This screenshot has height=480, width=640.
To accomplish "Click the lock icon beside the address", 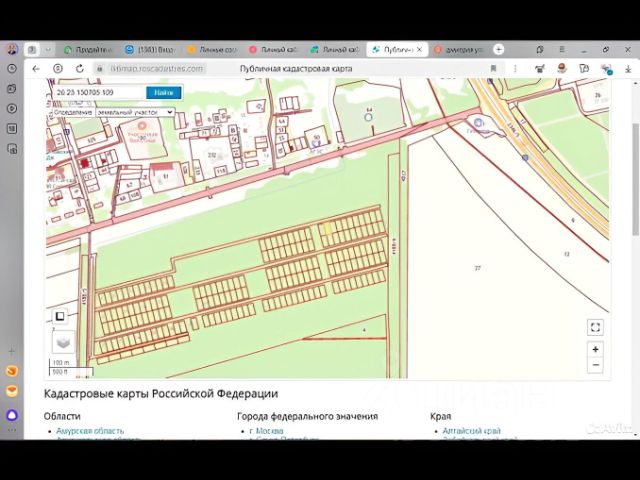I will pos(100,69).
